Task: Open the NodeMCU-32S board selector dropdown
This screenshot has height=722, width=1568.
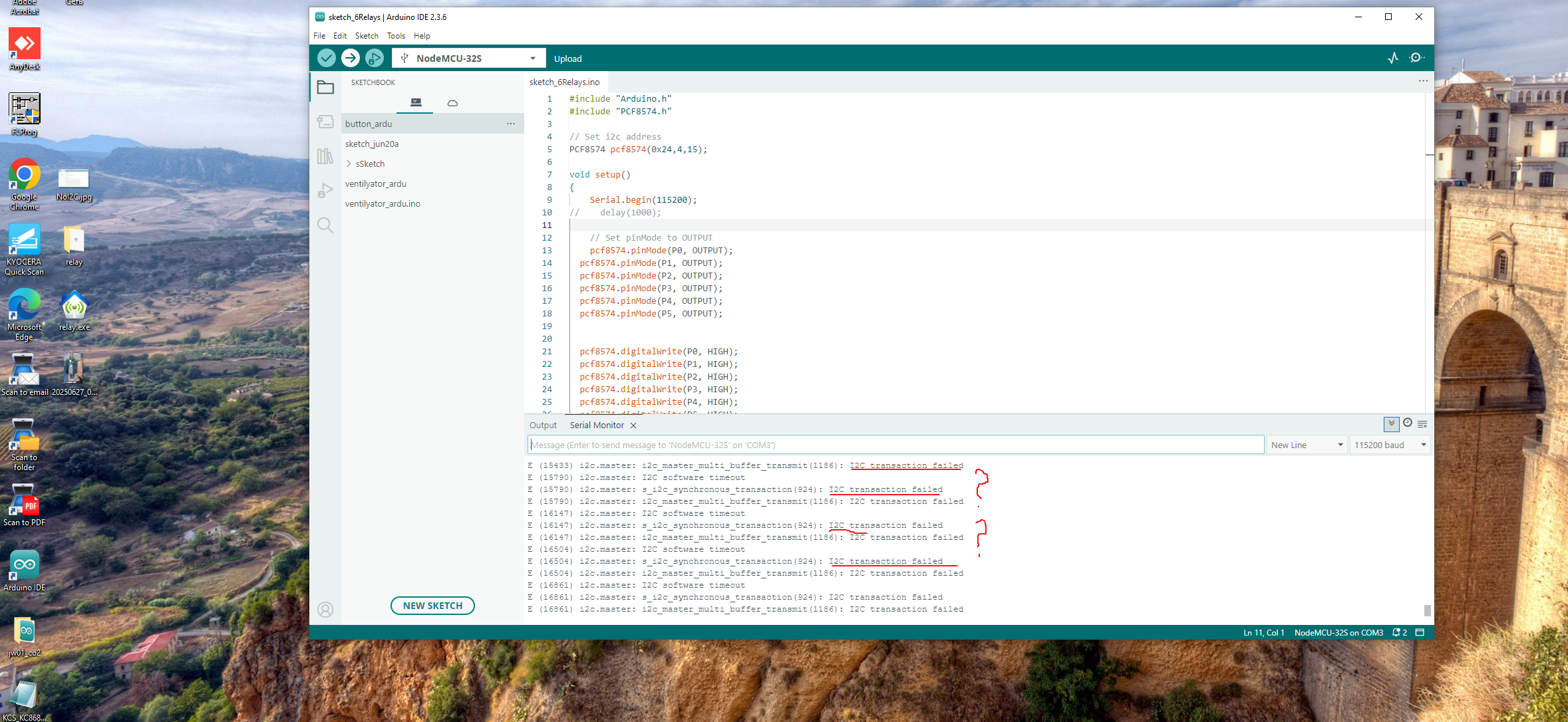Action: tap(469, 59)
